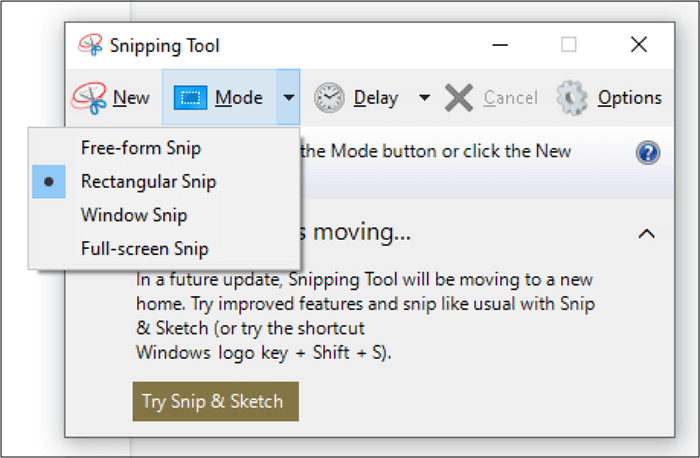Select Full-screen Snip mode
The height and width of the screenshot is (458, 700).
[145, 248]
